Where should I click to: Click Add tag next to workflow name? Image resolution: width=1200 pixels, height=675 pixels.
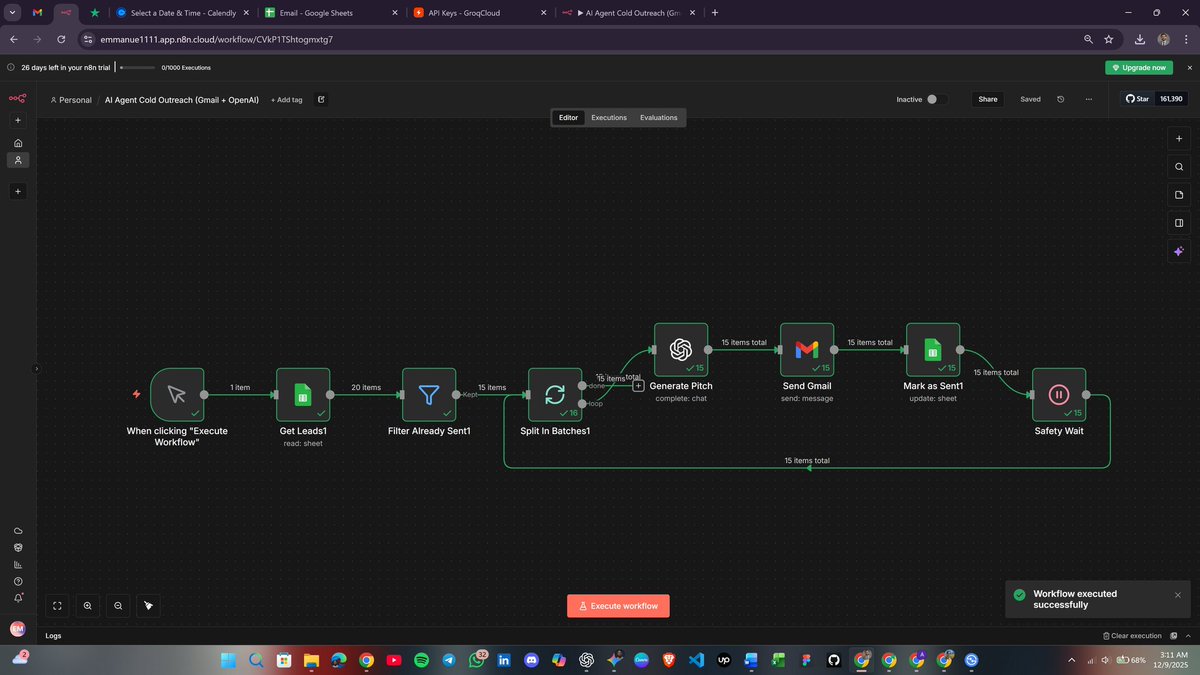tap(286, 100)
